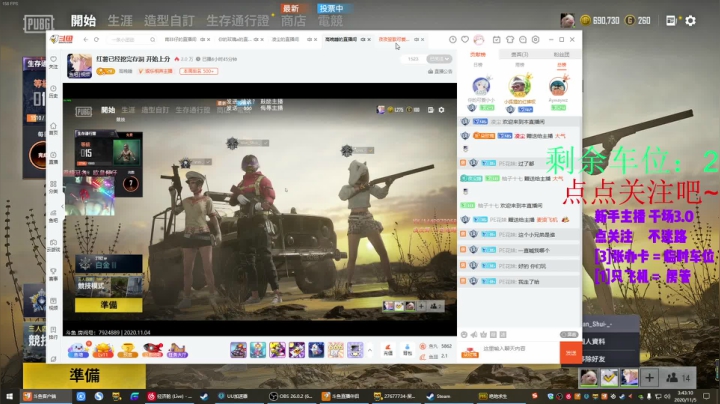Switch to PUBG 造型自訂 tab

[169, 21]
